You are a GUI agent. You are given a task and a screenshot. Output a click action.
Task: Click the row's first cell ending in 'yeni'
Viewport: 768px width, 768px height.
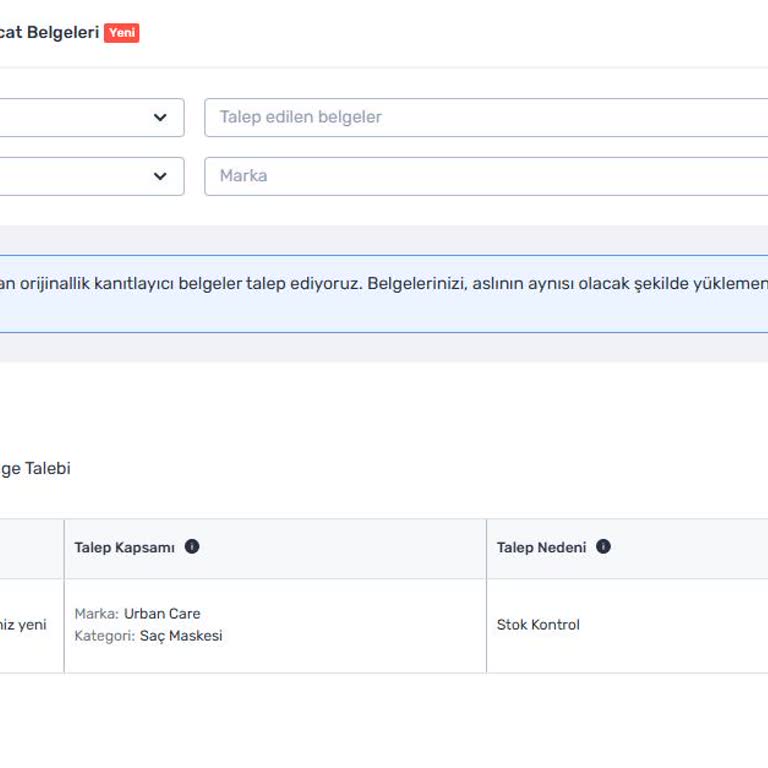tap(25, 625)
